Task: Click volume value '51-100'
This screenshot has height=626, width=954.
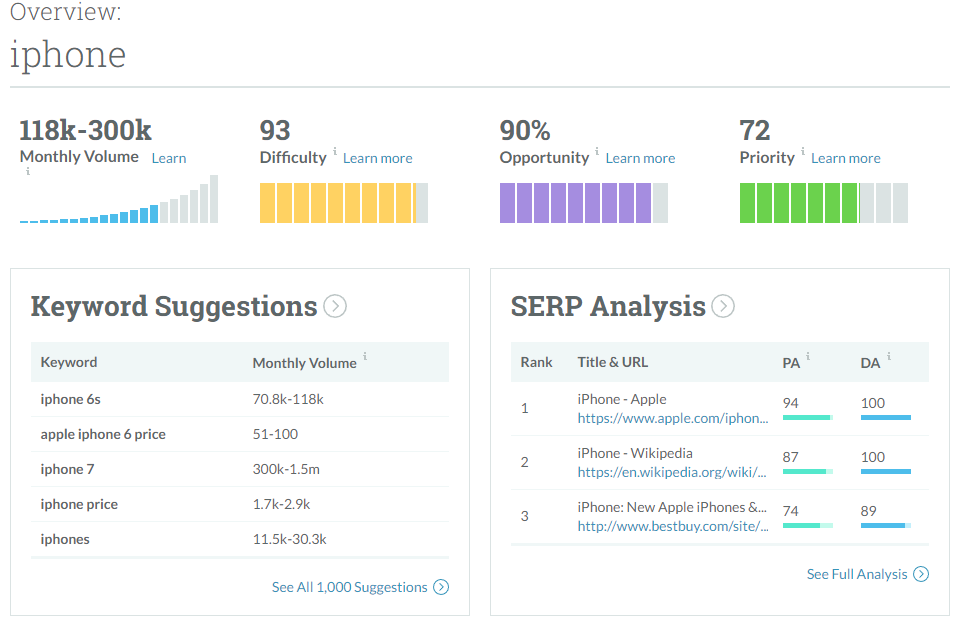Action: click(x=275, y=434)
